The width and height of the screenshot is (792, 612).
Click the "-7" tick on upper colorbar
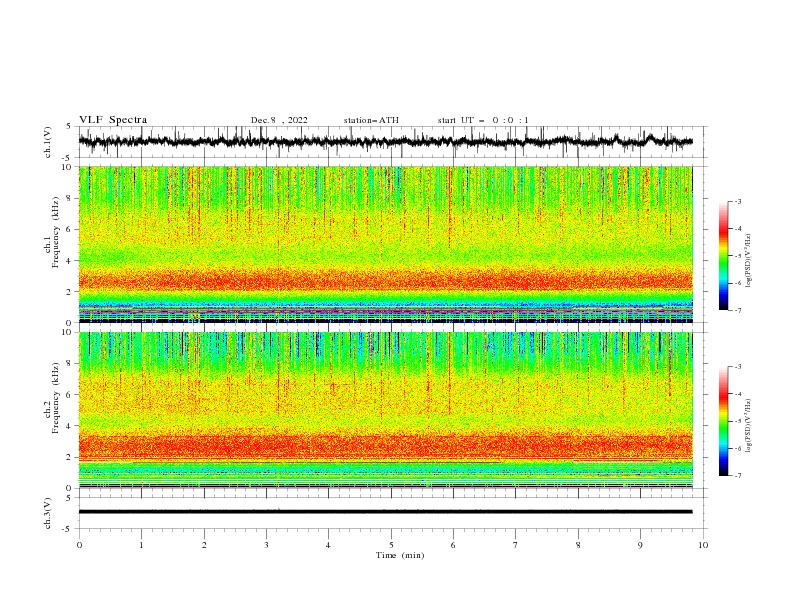click(737, 310)
